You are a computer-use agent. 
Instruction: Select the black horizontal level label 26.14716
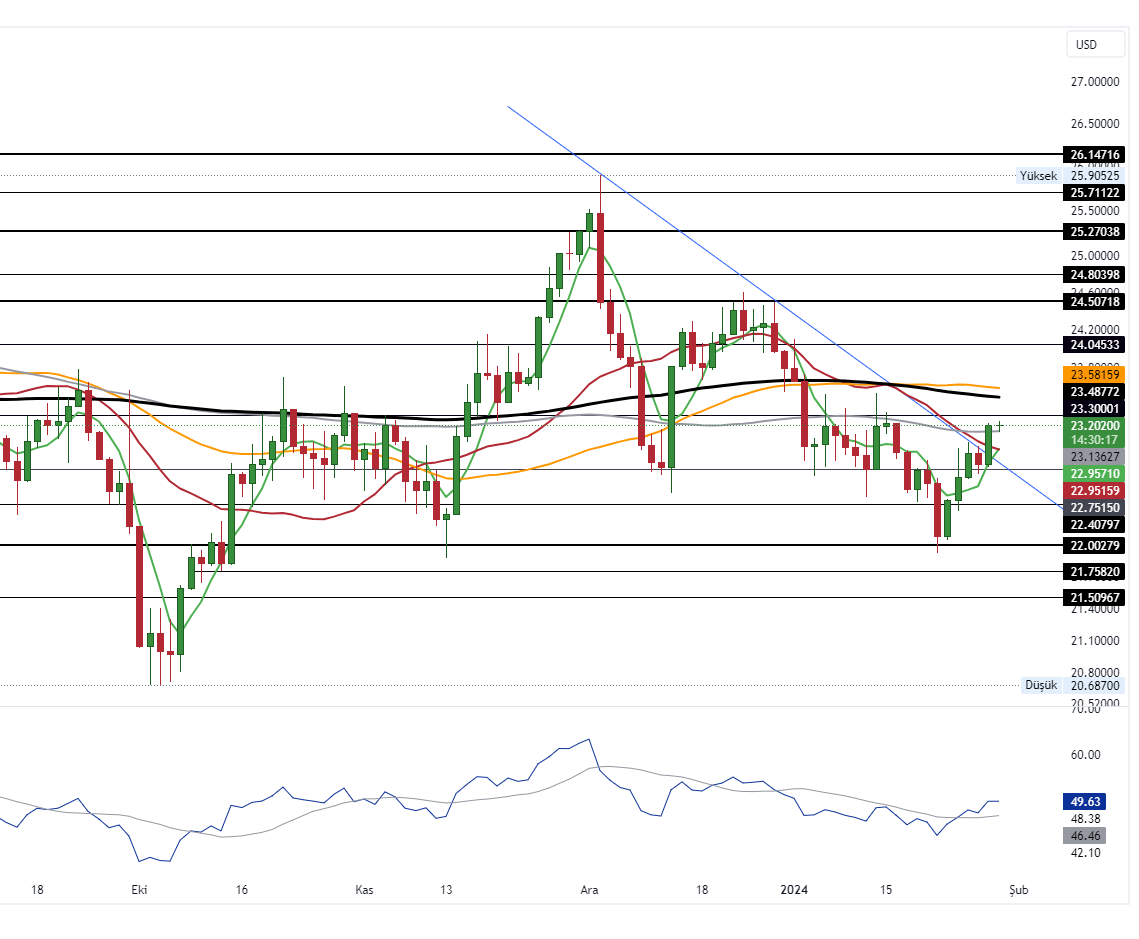pyautogui.click(x=1095, y=154)
